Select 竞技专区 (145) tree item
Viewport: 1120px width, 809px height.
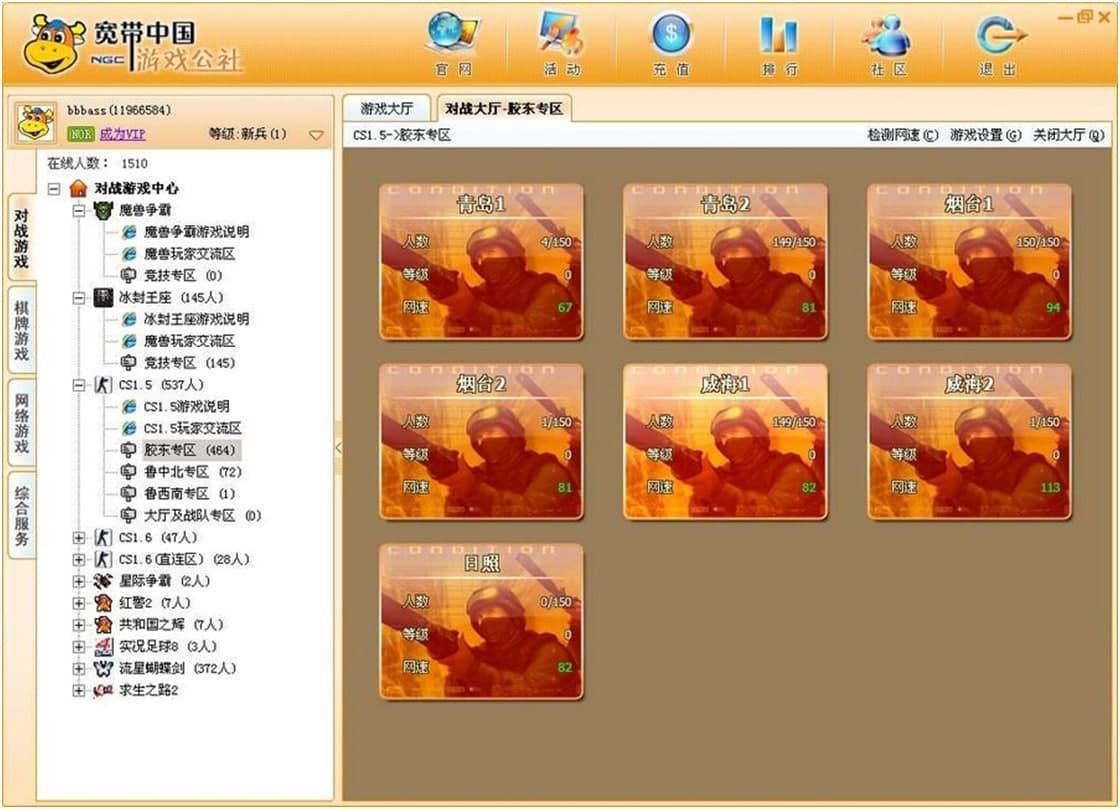tap(189, 363)
